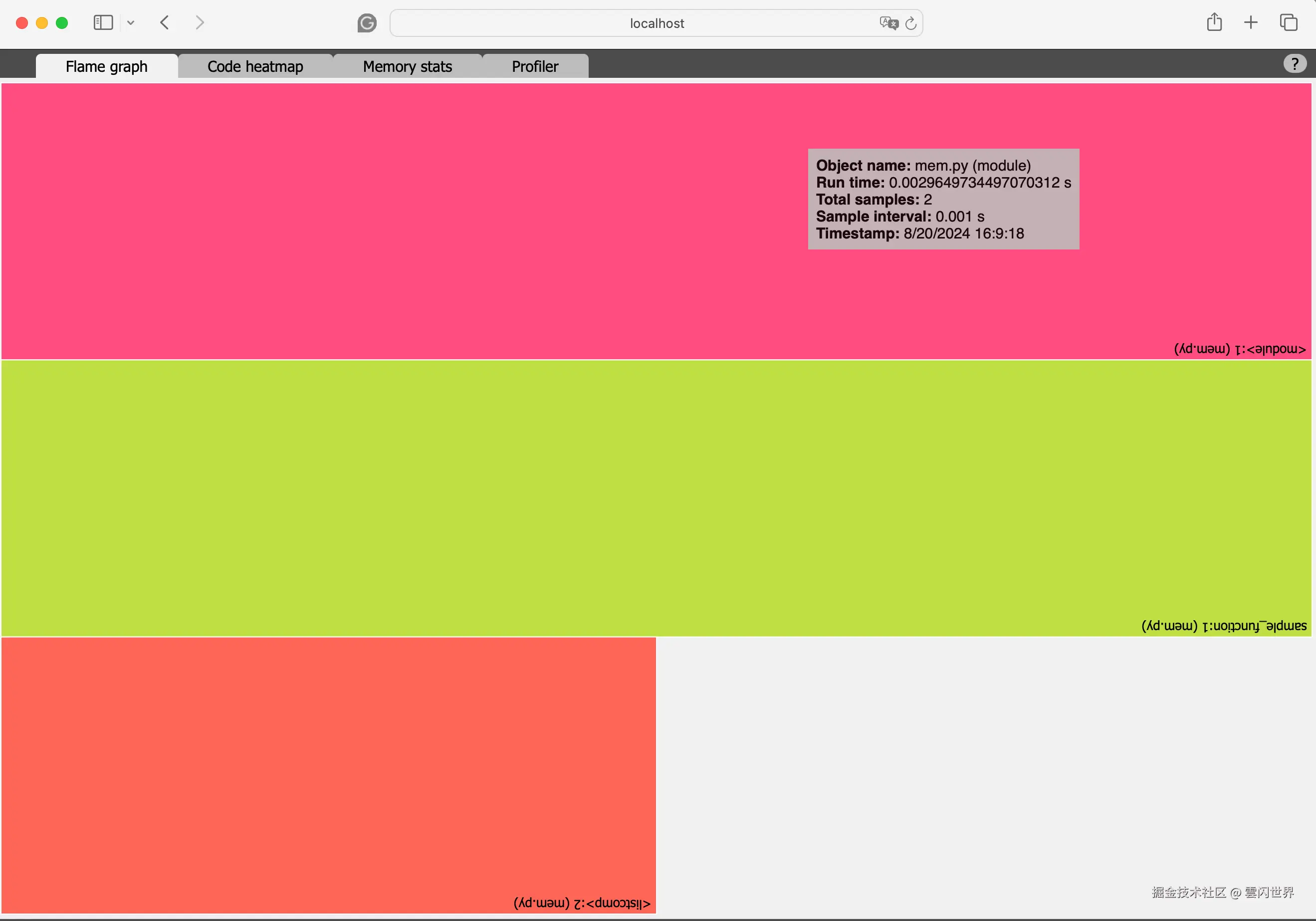Switch to the Code heatmap tab

[x=255, y=66]
